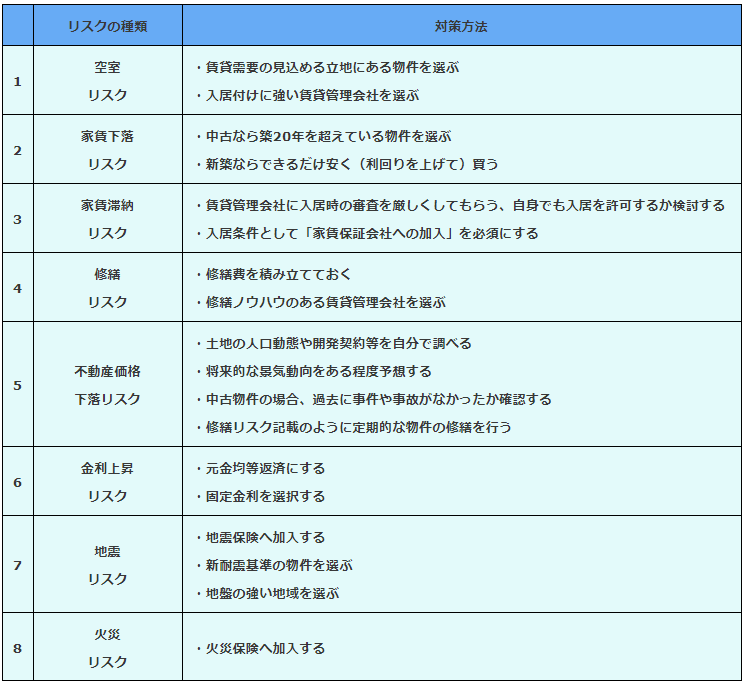Click text 地震保険へ加入する
The image size is (744, 682).
[265, 537]
